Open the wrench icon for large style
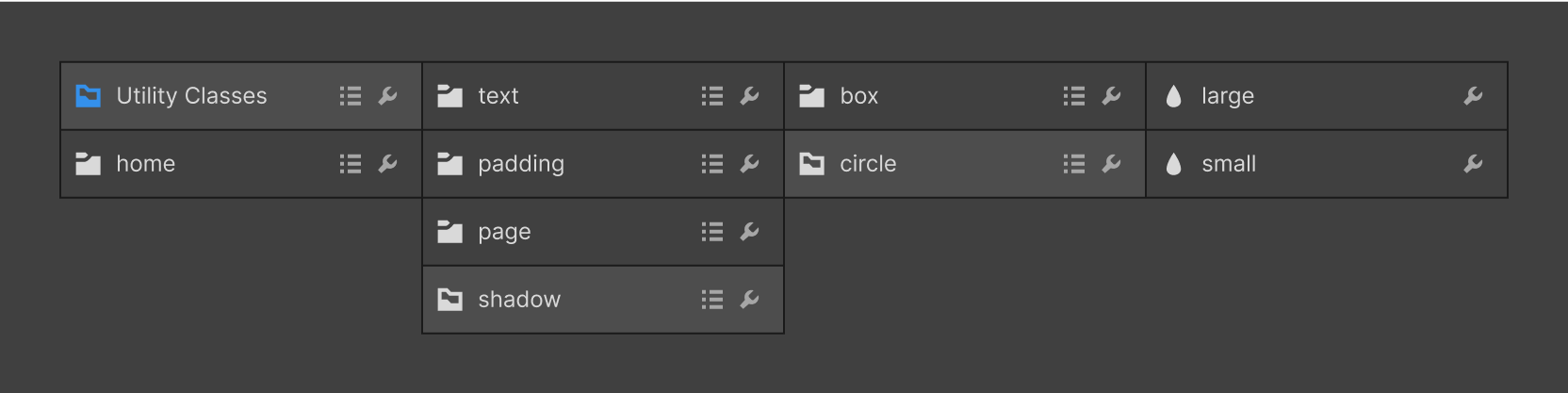This screenshot has height=393, width=1568. 1473,96
